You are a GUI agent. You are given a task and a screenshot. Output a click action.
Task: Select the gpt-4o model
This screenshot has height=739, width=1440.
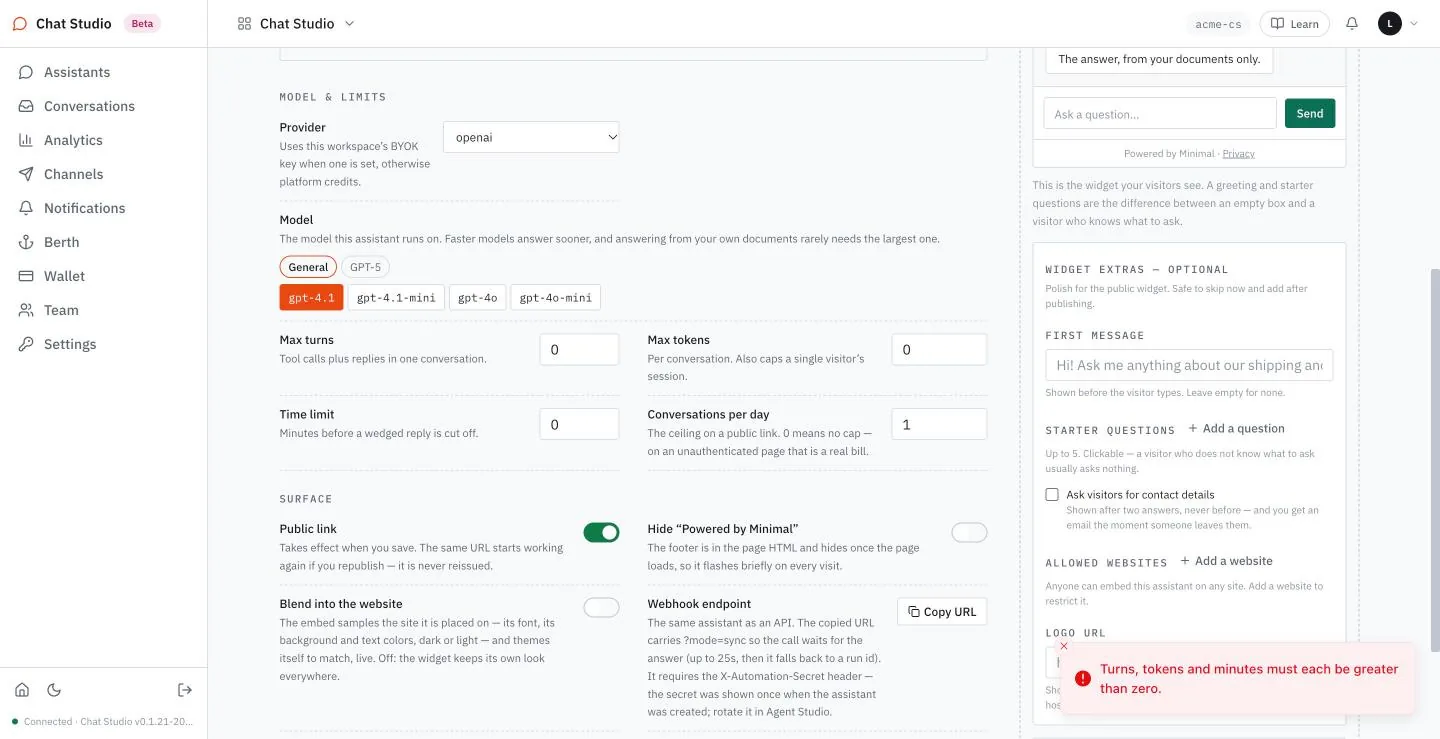[477, 297]
